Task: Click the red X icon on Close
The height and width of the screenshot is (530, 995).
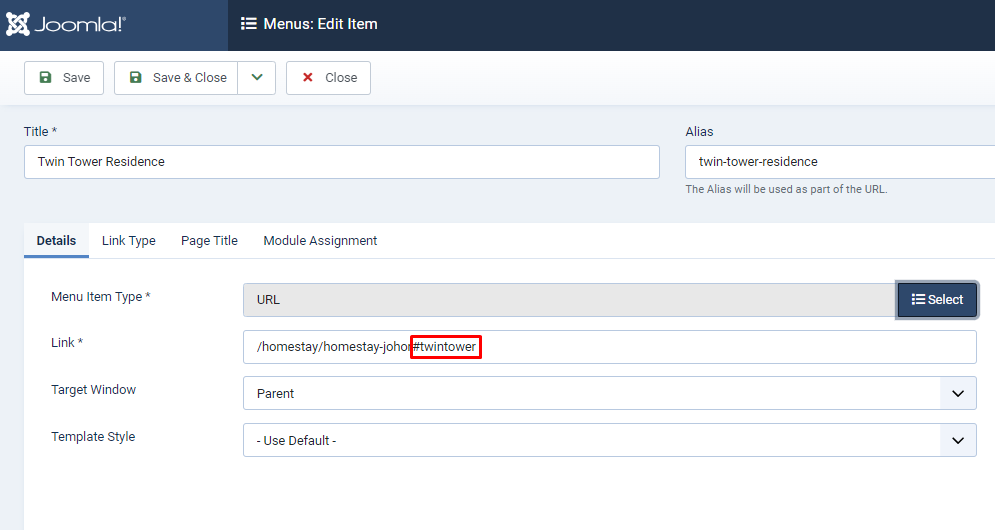Action: [x=308, y=77]
